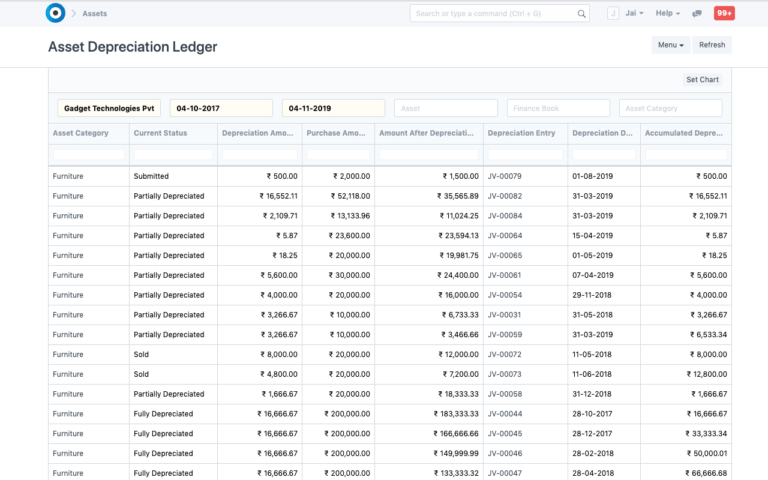Click the J user avatar

click(x=613, y=13)
